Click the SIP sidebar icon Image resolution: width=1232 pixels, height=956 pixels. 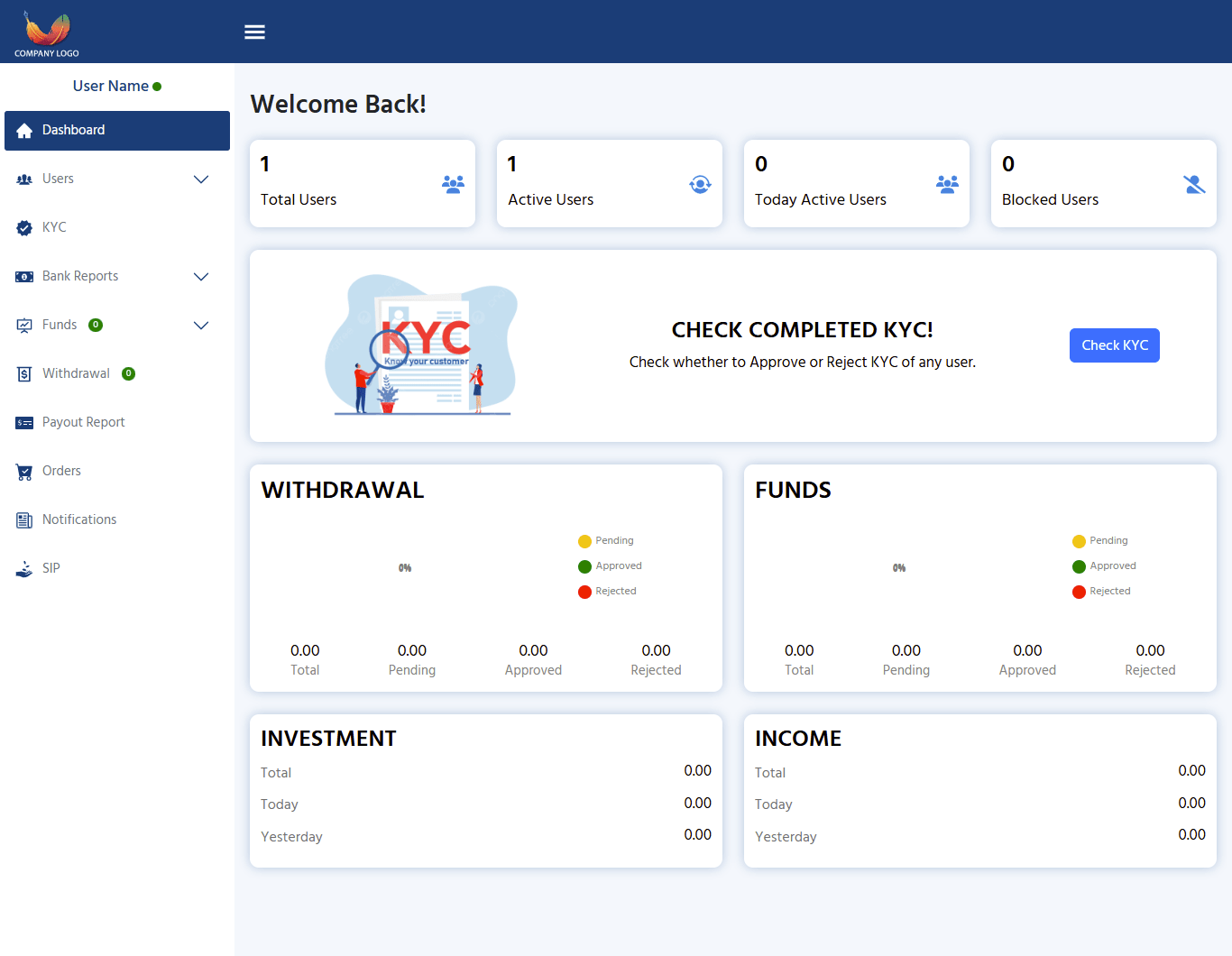tap(24, 569)
